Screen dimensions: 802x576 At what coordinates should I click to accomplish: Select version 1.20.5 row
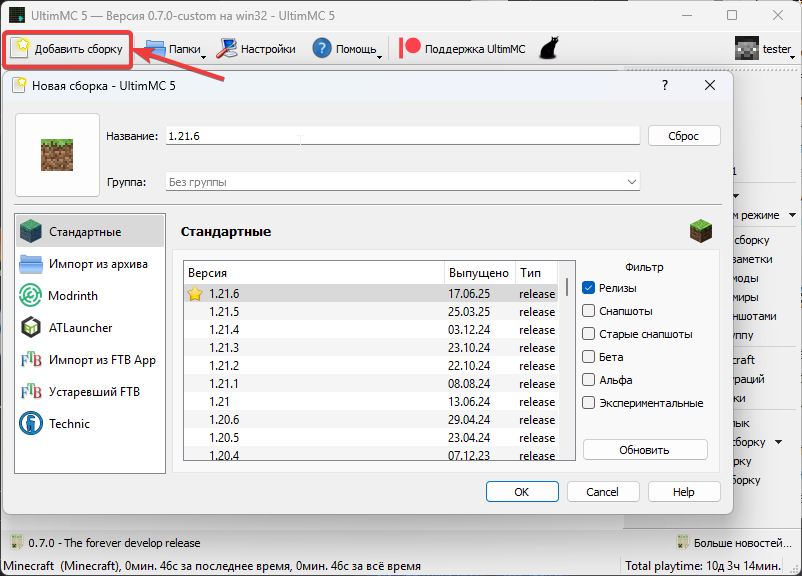[370, 437]
